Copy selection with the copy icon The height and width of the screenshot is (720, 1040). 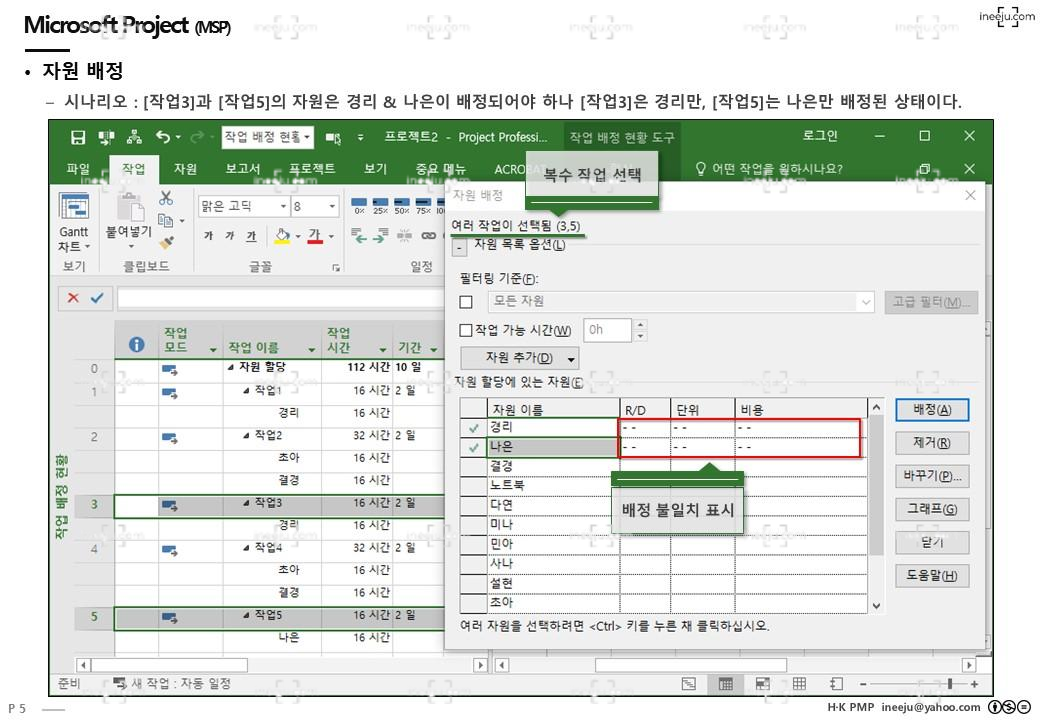[x=165, y=220]
